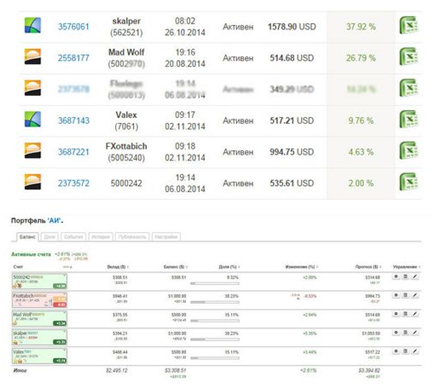Go to the Настройки tab
441x390 pixels.
[x=166, y=237]
